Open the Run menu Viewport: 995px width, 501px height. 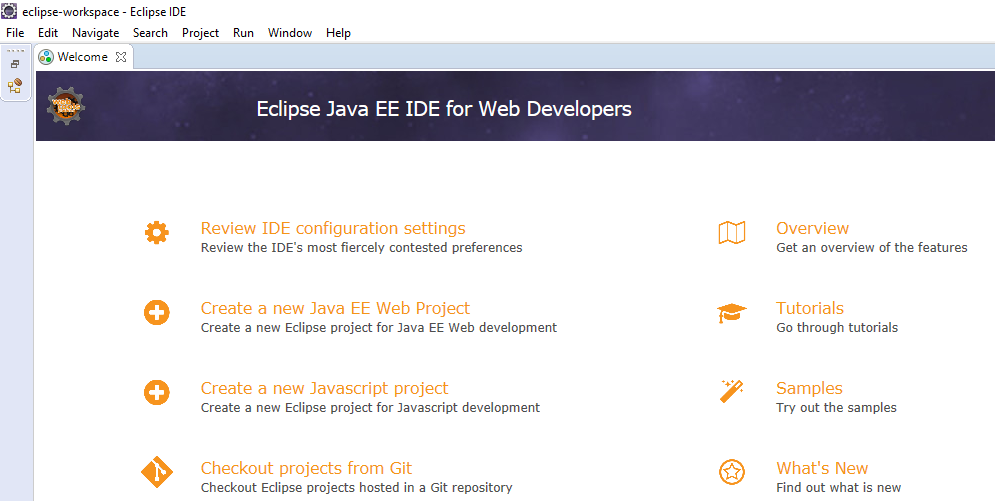pos(243,33)
